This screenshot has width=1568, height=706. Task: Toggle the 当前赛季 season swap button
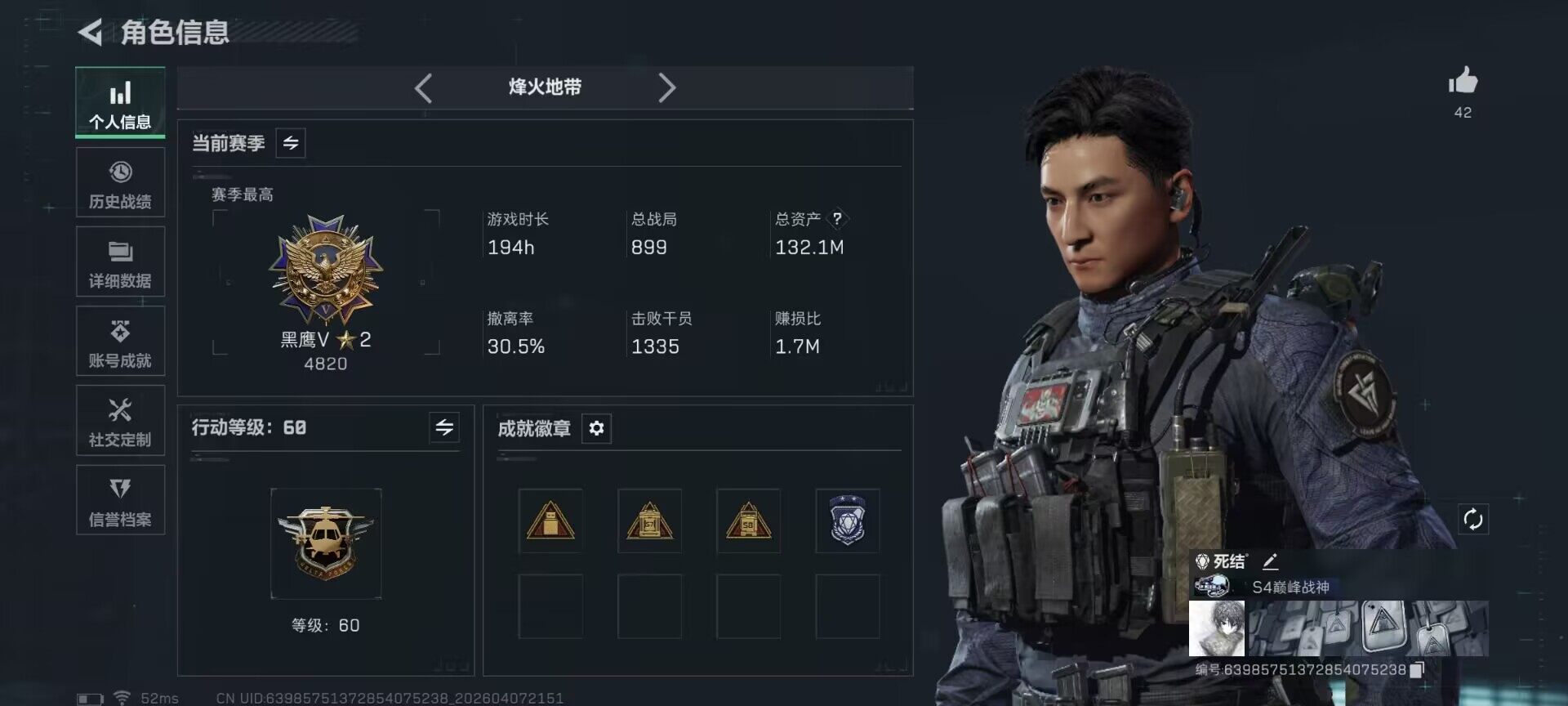tap(291, 144)
